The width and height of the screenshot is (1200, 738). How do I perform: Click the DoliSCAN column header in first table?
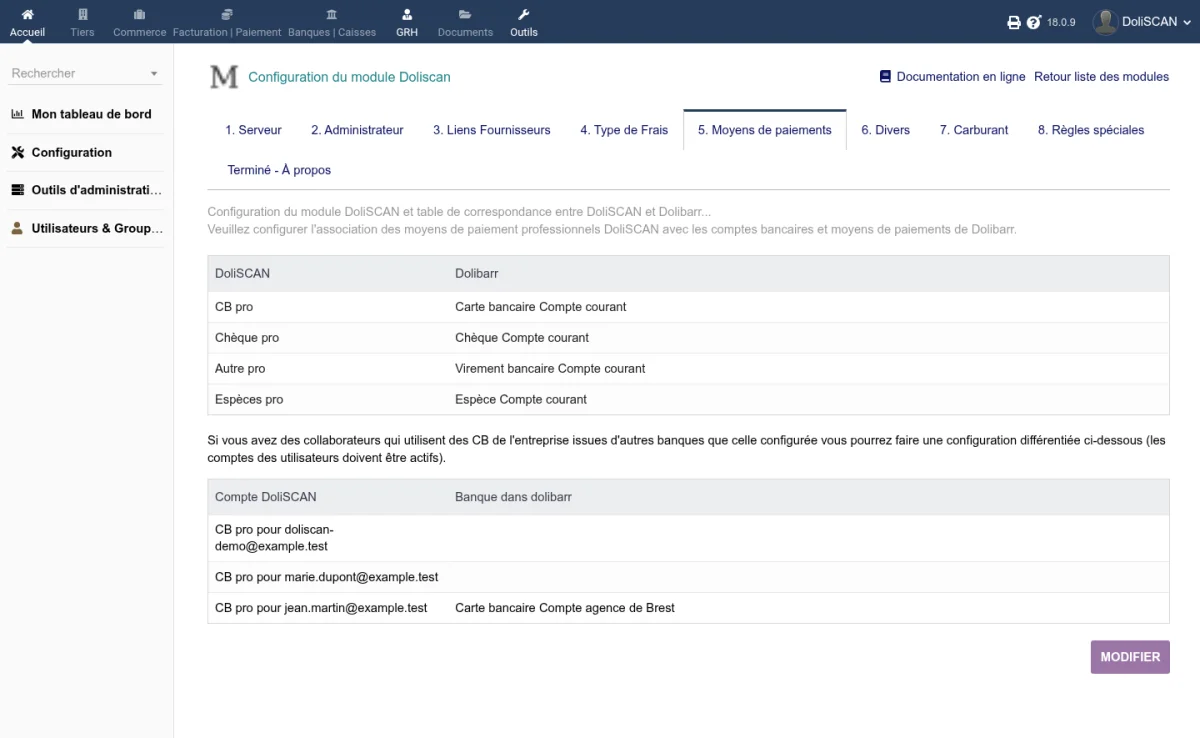point(242,272)
